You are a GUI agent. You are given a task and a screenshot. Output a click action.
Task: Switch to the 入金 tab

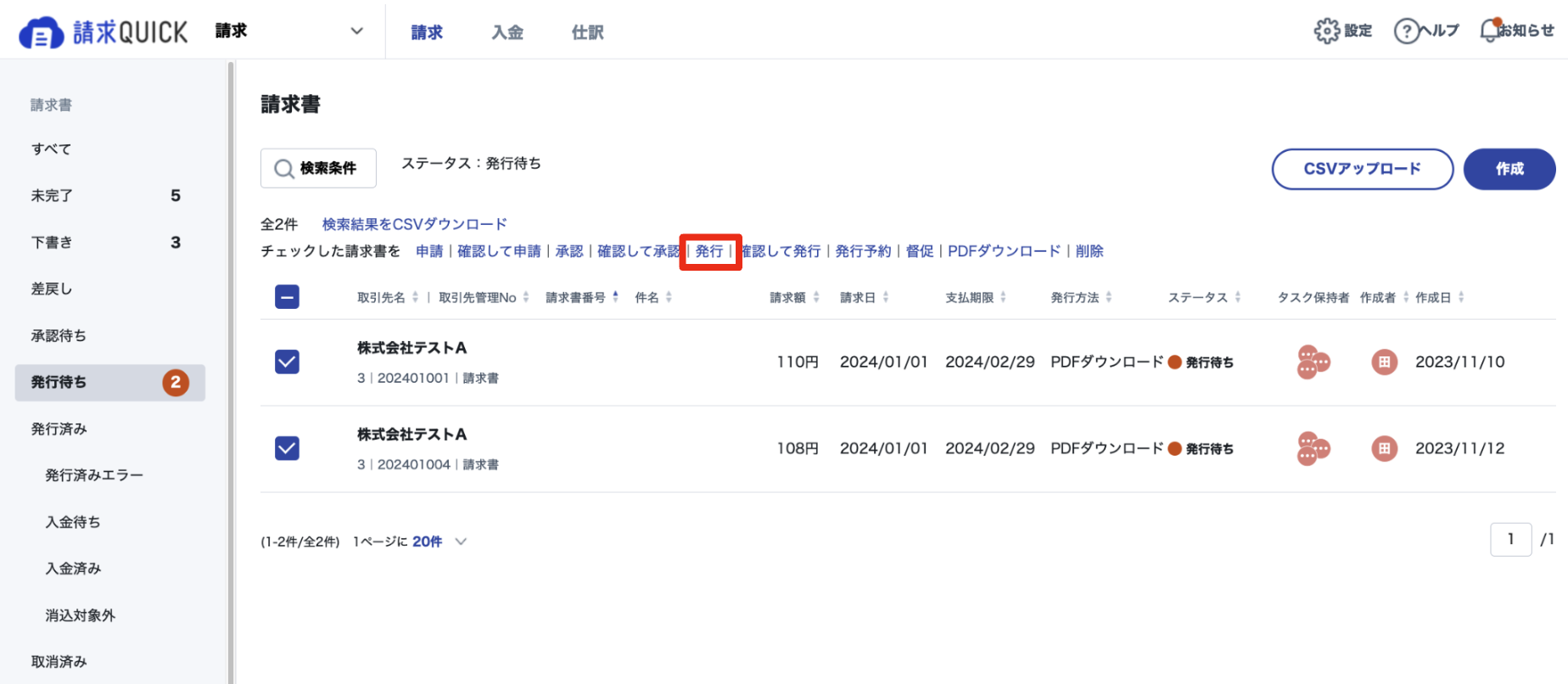(x=507, y=32)
